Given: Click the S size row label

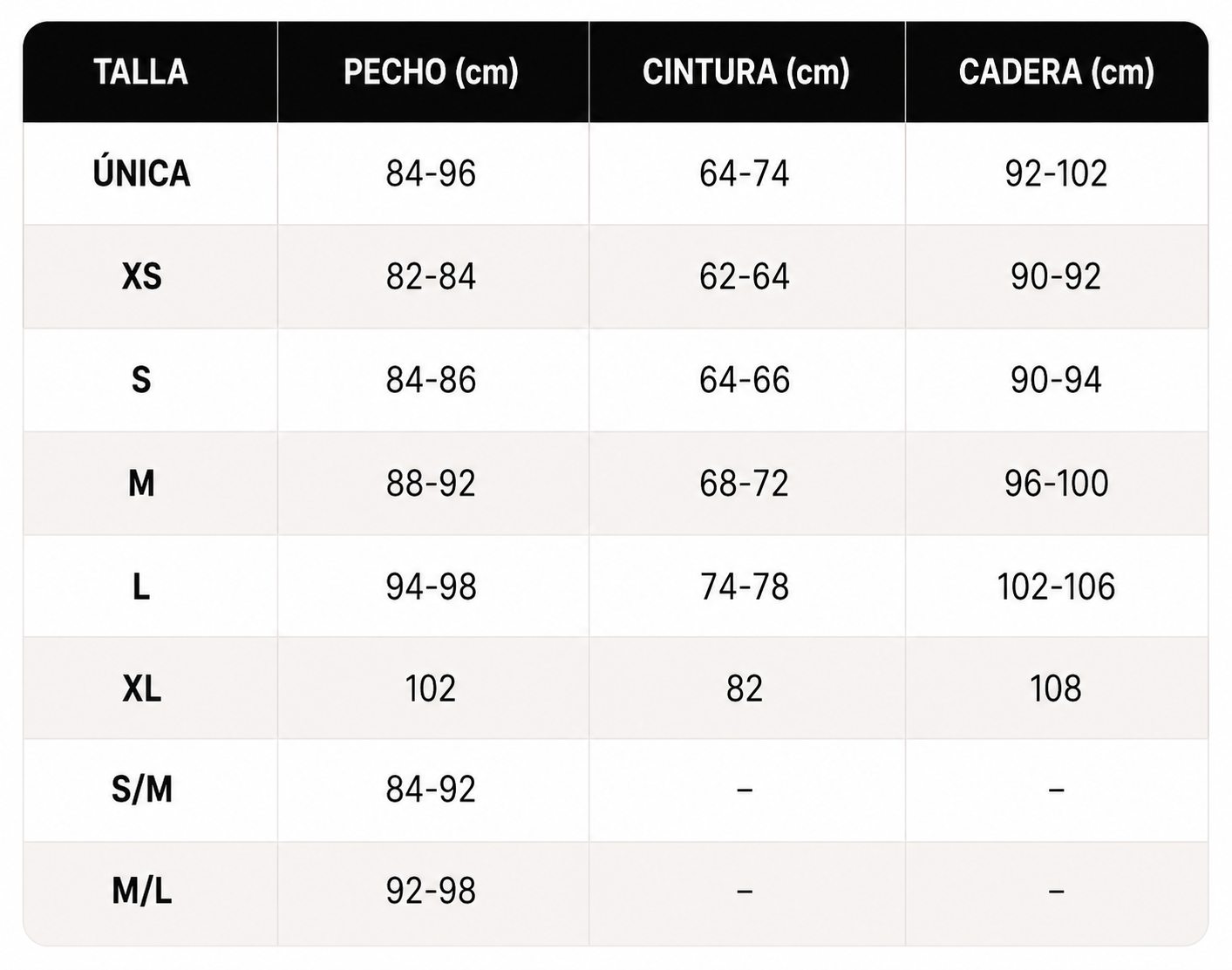Looking at the screenshot, I should pyautogui.click(x=141, y=380).
